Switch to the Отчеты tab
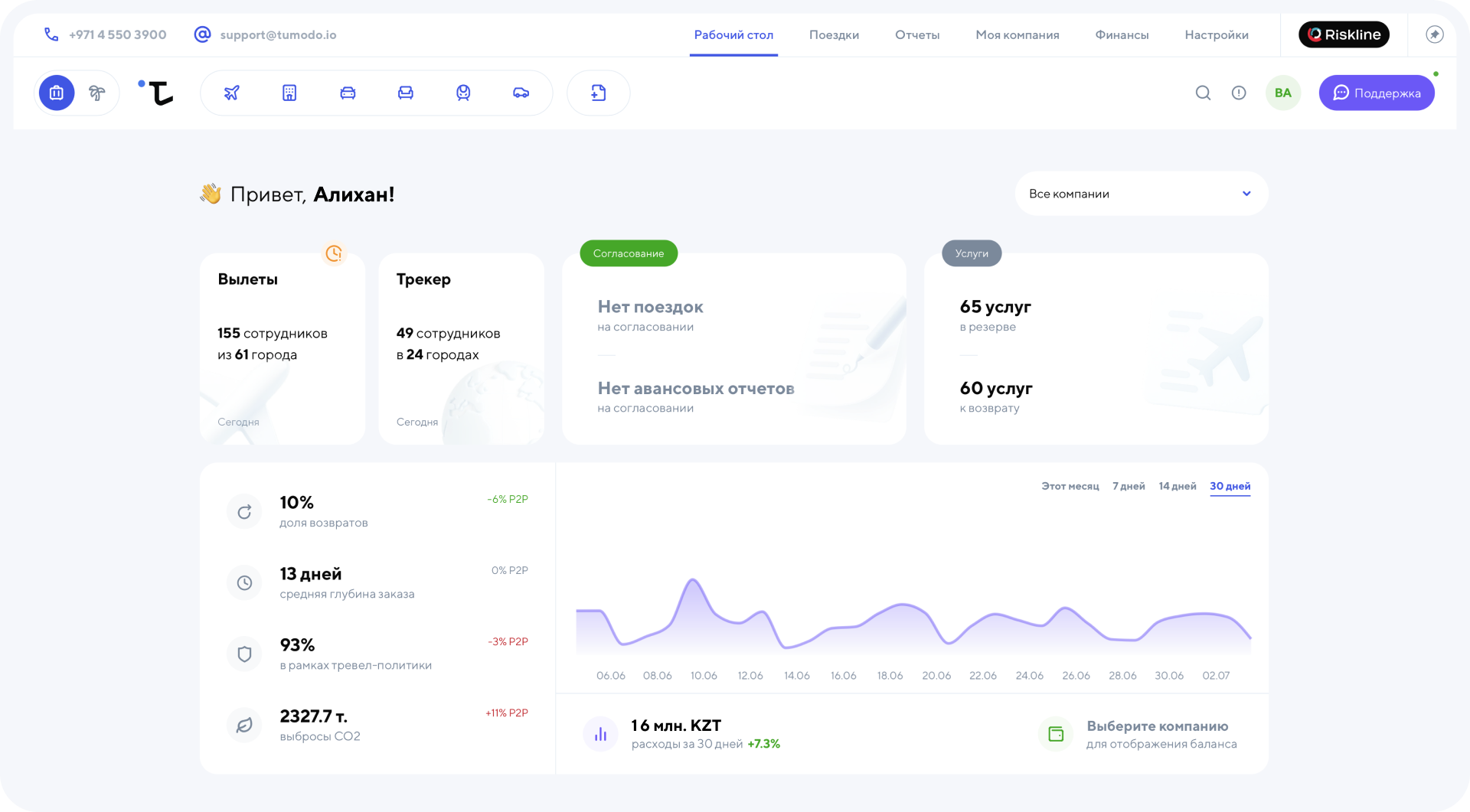The width and height of the screenshot is (1470, 812). coord(917,35)
